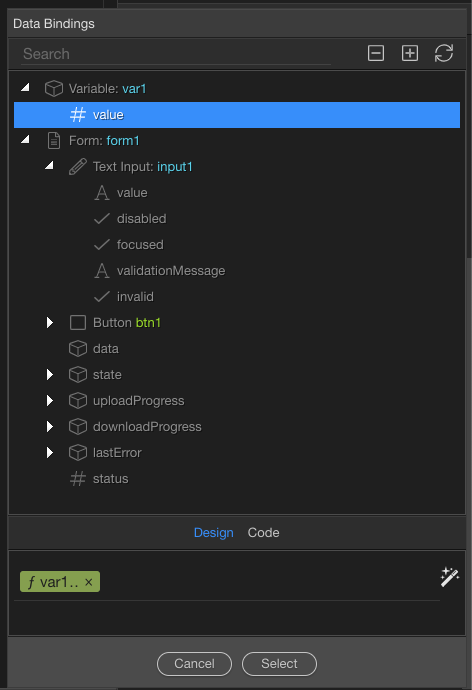Click the document icon beside Form form1
This screenshot has width=472, height=690.
[x=54, y=141]
